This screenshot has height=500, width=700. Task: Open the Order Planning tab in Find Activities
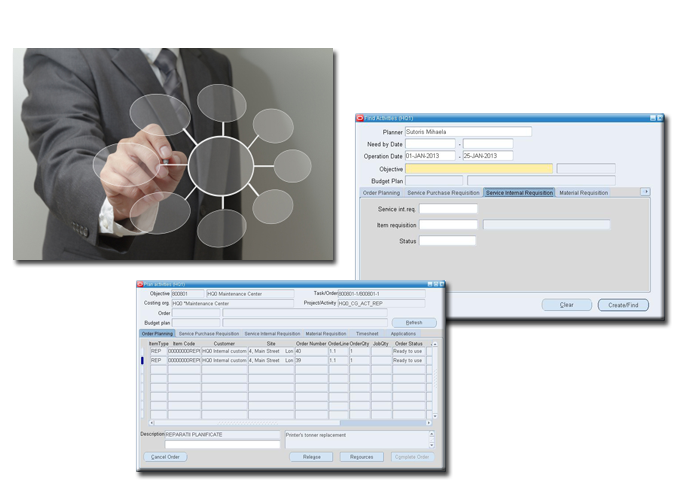pyautogui.click(x=381, y=192)
